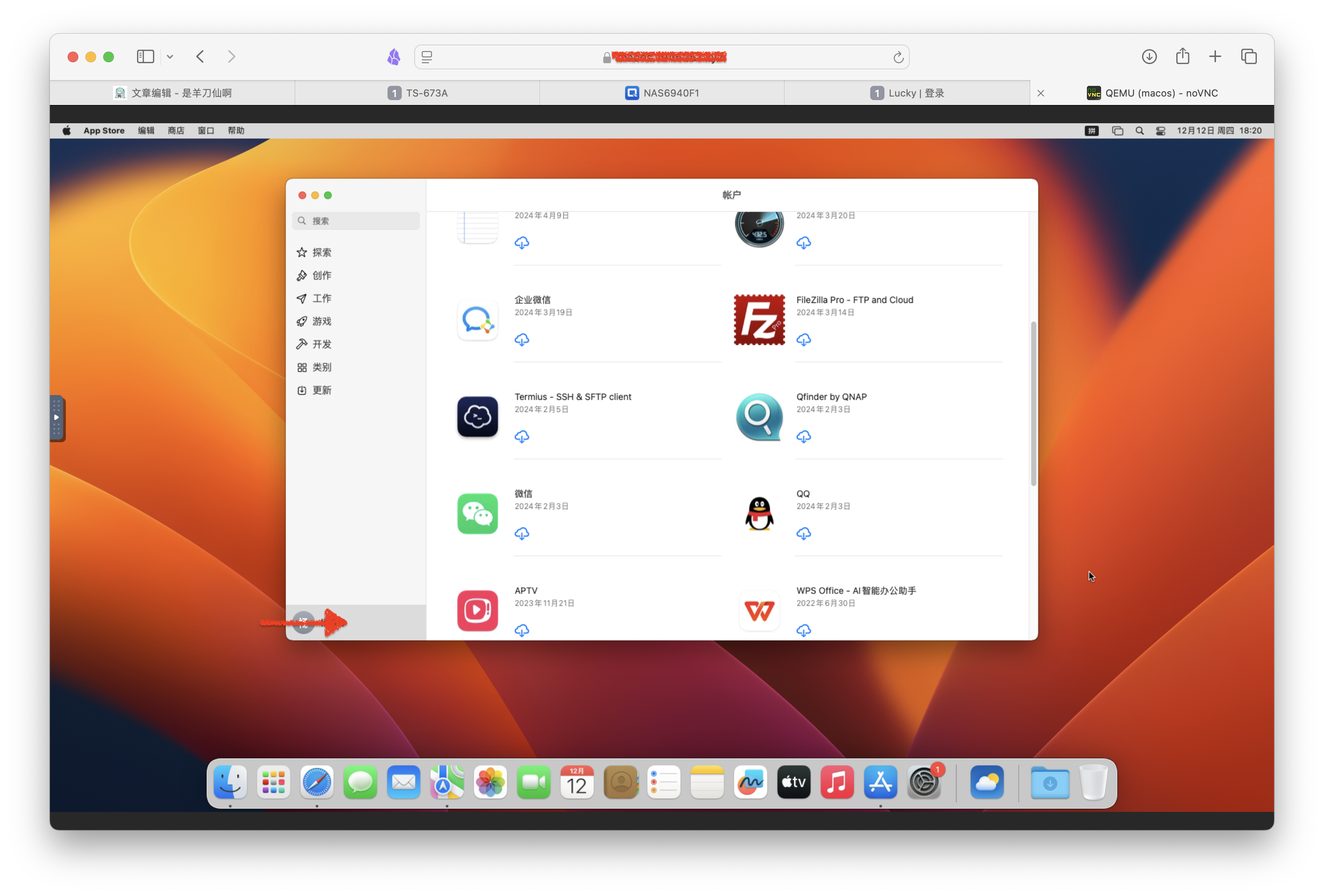Switch to the 文章编辑 browser tab
The image size is (1324, 896).
tap(172, 93)
